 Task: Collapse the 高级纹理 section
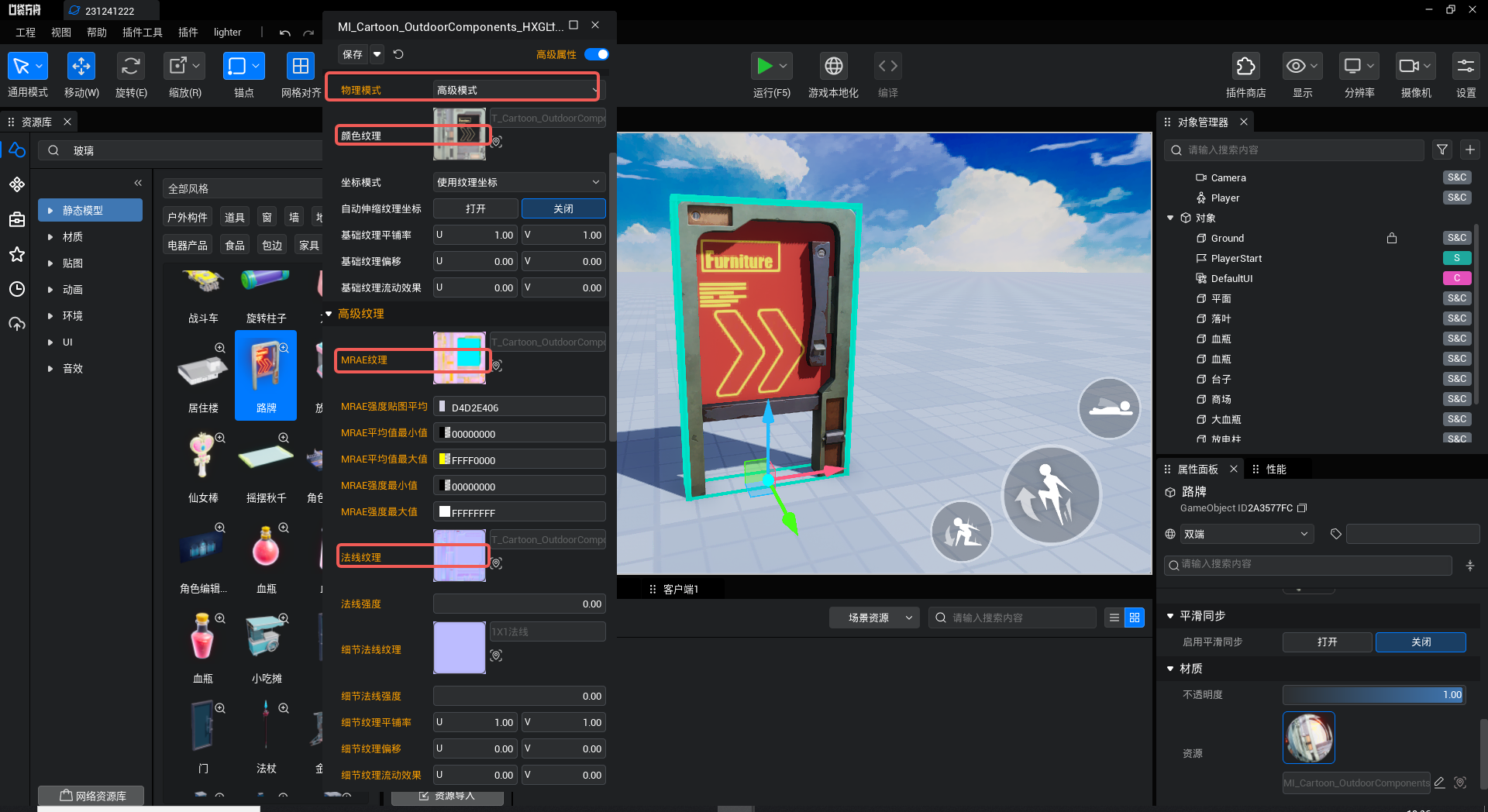[329, 313]
